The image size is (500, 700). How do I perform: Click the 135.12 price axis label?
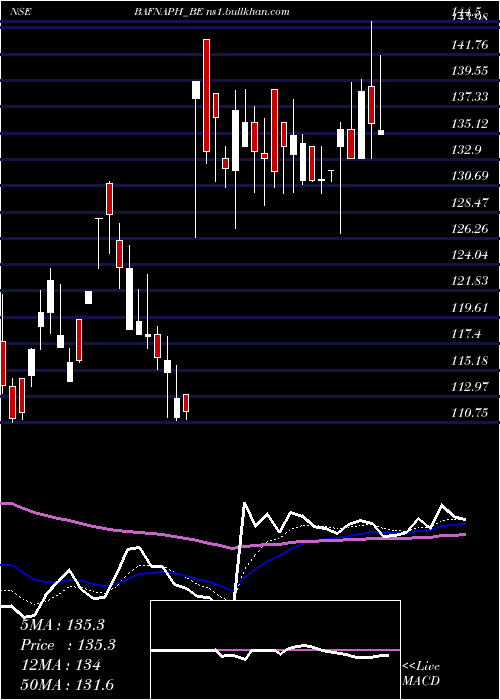[470, 123]
